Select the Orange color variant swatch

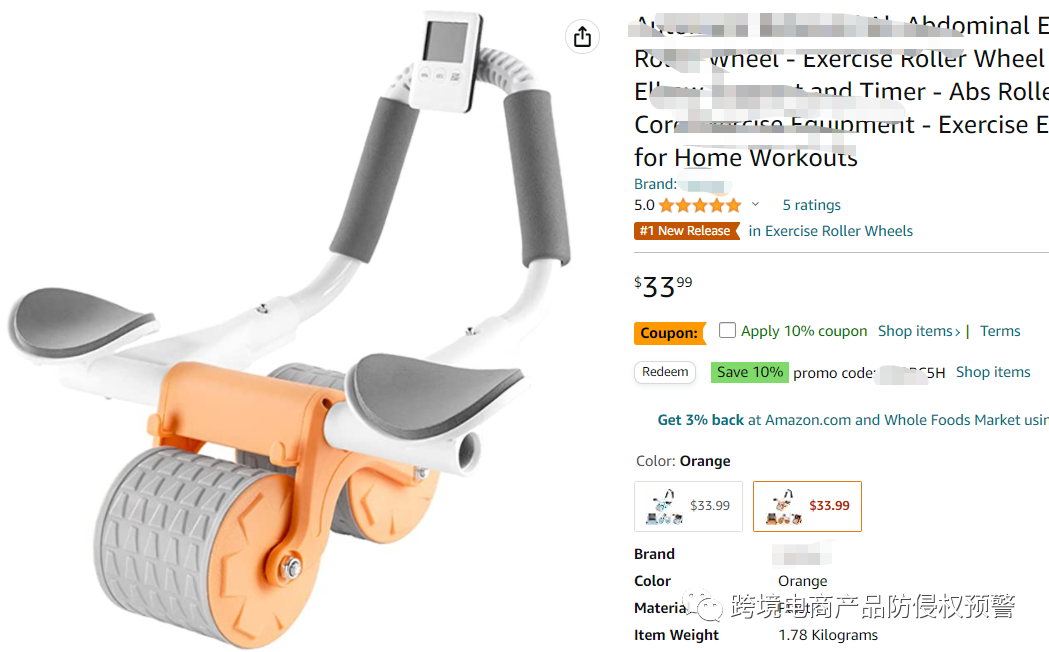pos(807,506)
